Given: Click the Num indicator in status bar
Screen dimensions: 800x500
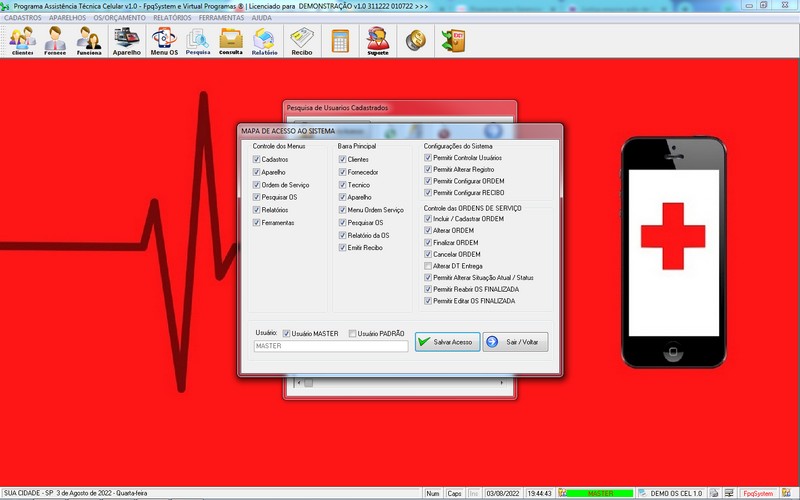Looking at the screenshot, I should (433, 493).
